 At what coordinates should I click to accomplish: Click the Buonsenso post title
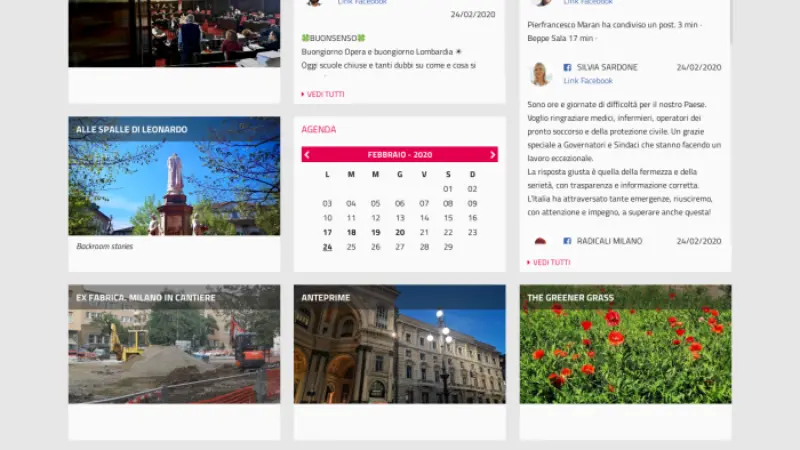click(x=333, y=38)
